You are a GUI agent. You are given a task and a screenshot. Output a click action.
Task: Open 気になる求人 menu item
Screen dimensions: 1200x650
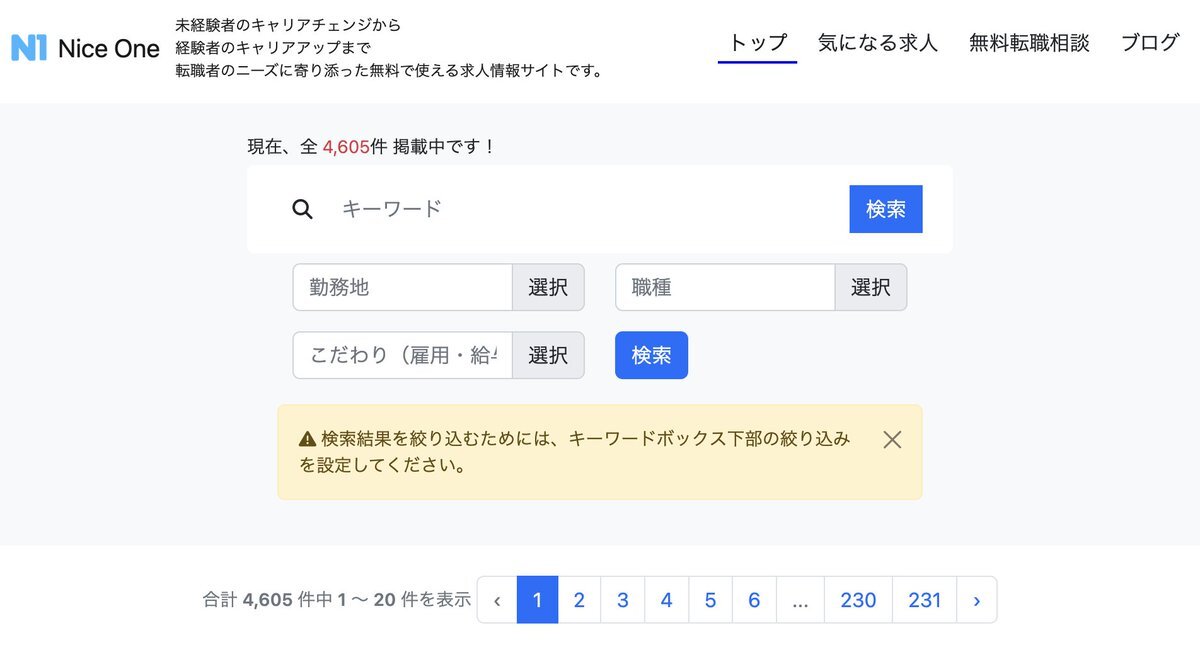(x=878, y=43)
